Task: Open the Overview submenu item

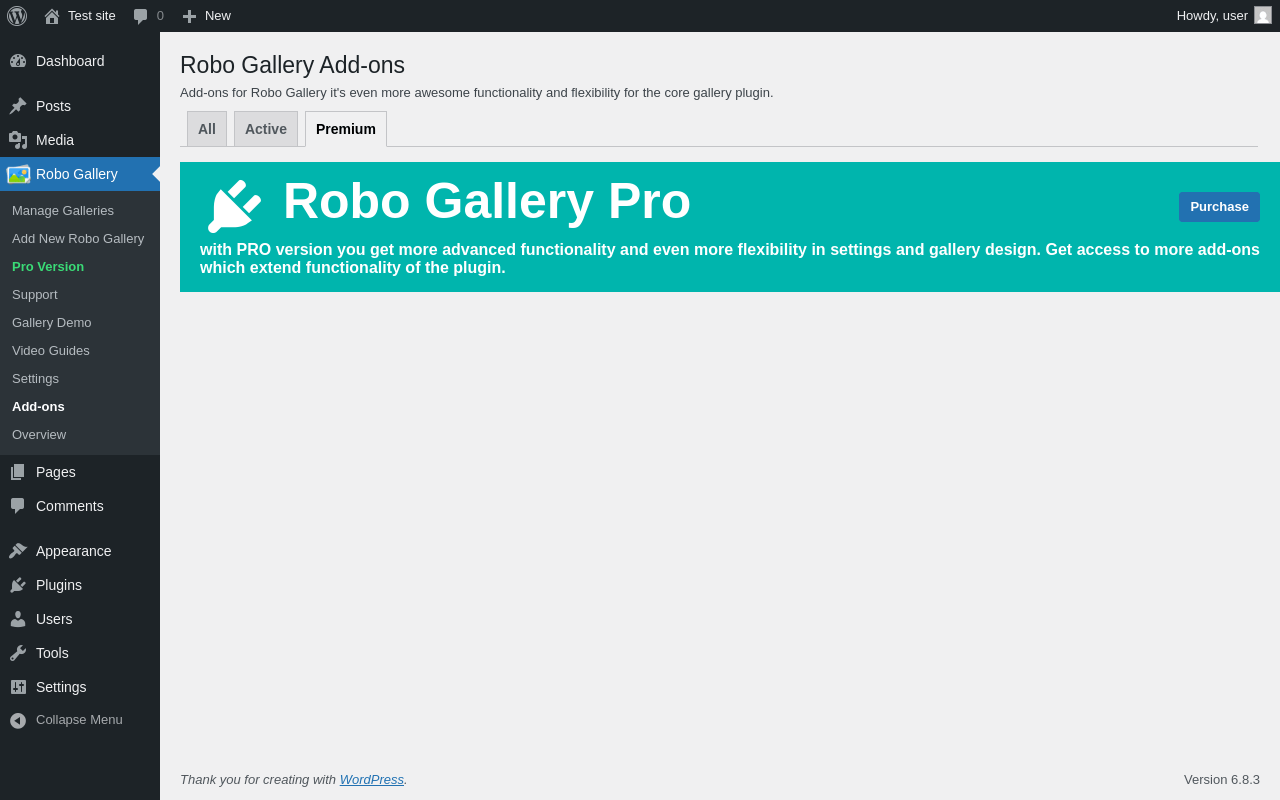Action: [x=39, y=434]
